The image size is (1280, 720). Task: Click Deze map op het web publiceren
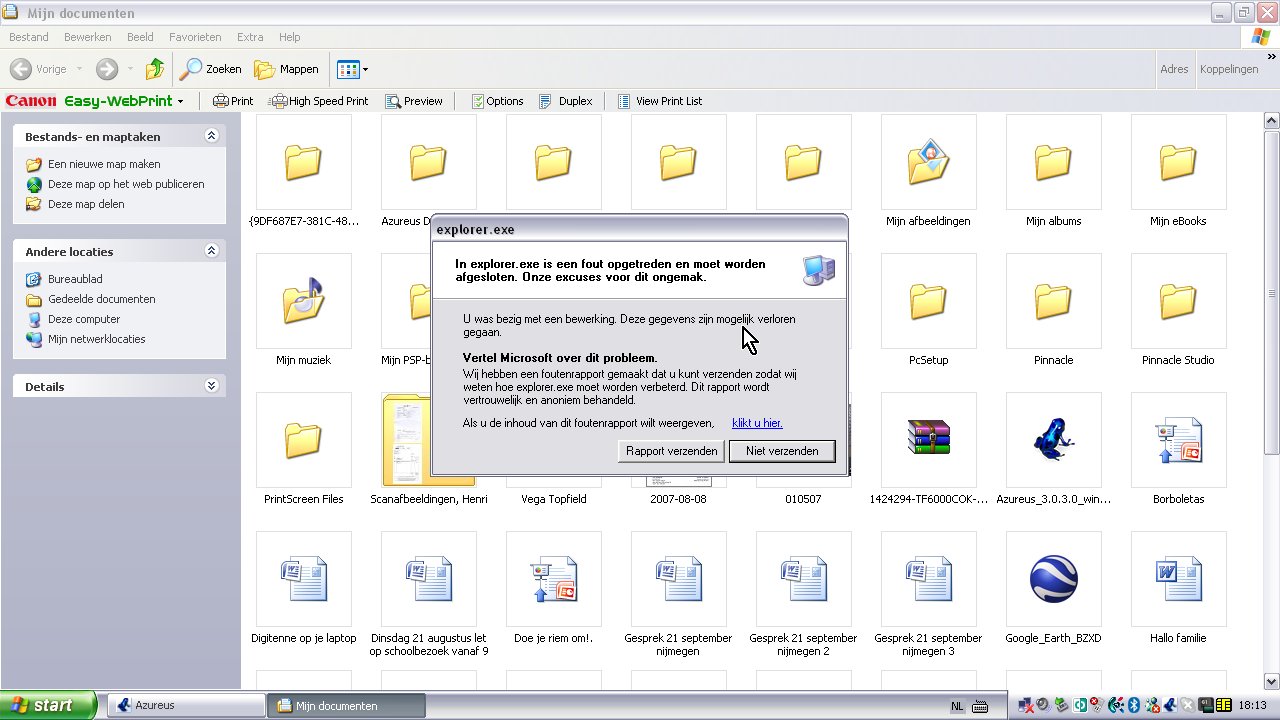126,184
